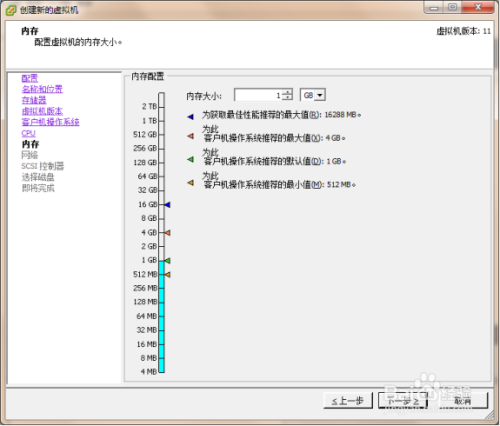Close the 创建新的虚拟机 dialog
This screenshot has height=426, width=500.
click(478, 7)
